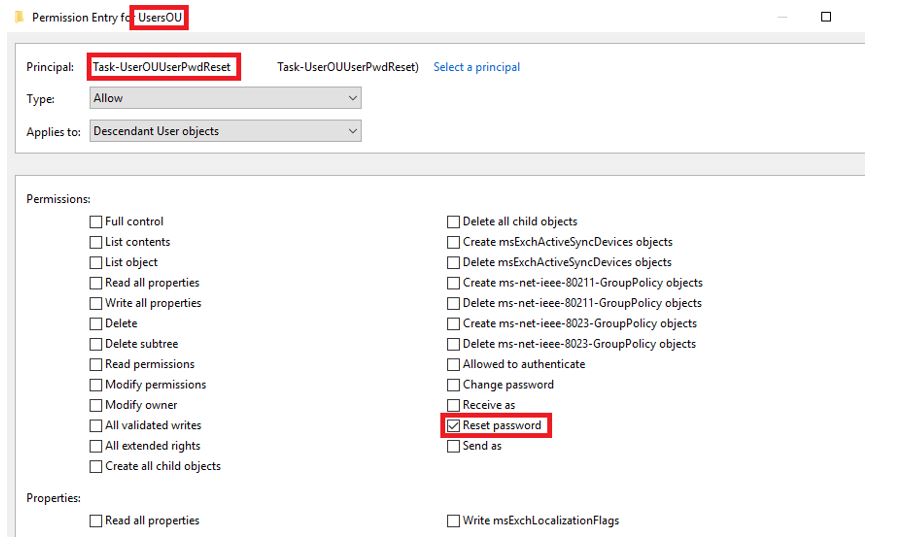Click the Properties: section label
Screen dimensions: 897x546
click(x=54, y=498)
